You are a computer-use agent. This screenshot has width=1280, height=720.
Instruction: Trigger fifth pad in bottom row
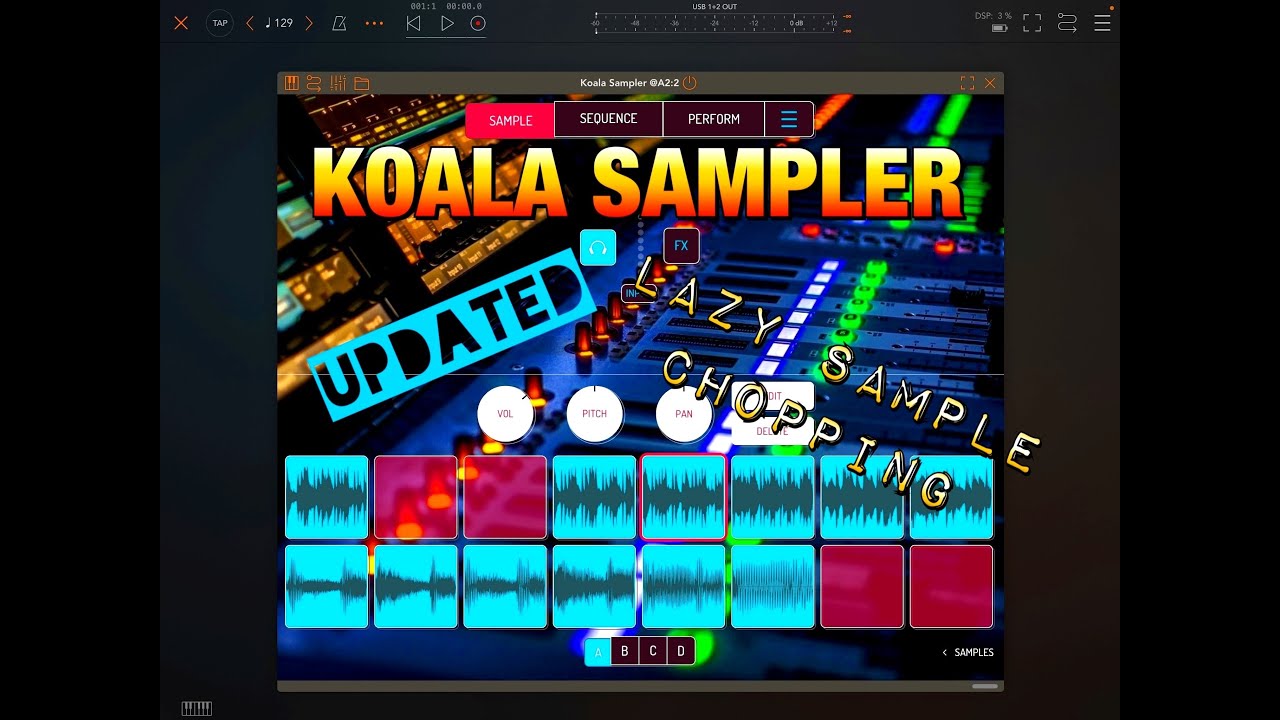tap(684, 587)
